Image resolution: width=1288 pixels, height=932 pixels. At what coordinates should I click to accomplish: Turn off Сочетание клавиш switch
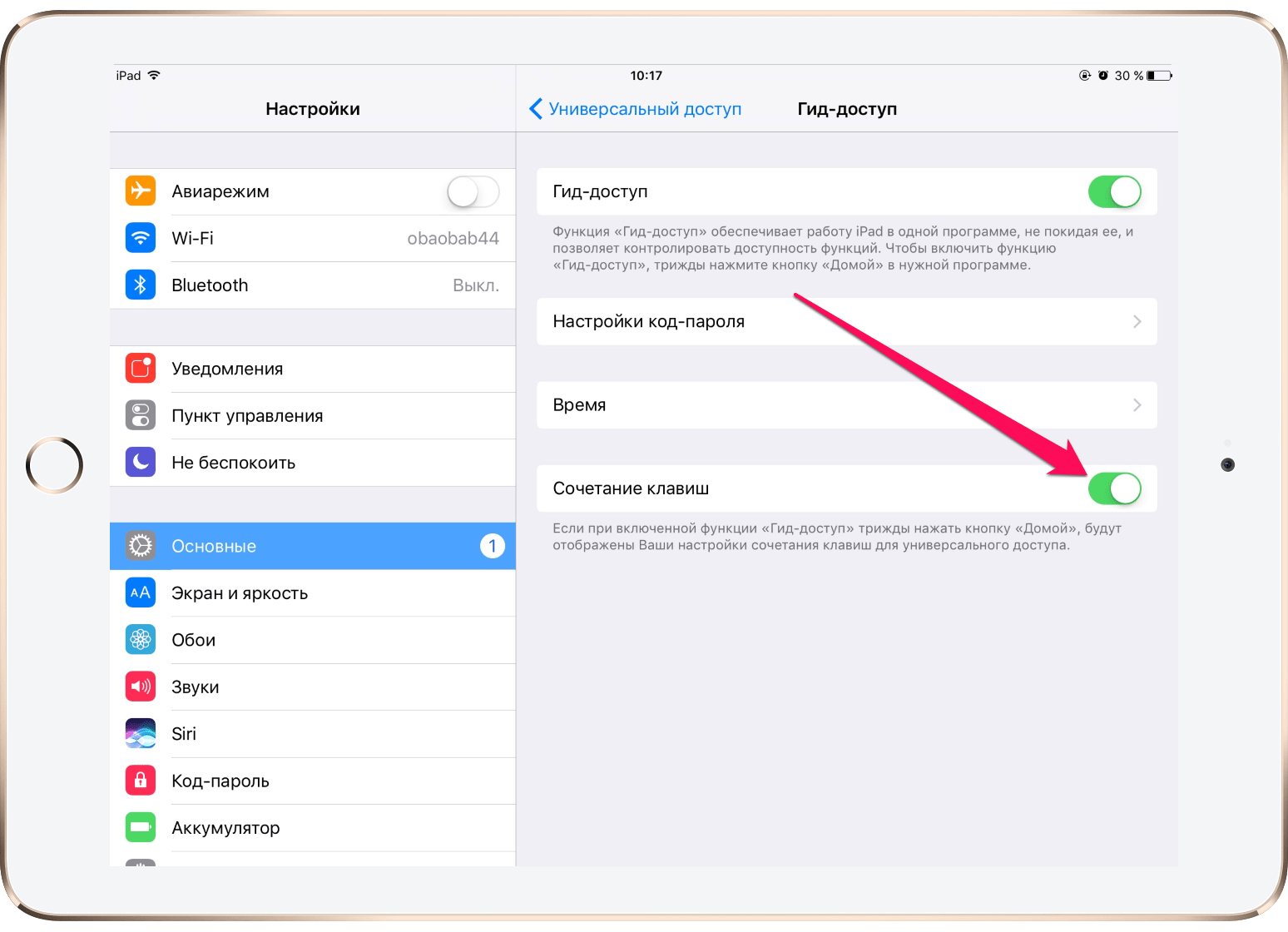click(x=1115, y=488)
